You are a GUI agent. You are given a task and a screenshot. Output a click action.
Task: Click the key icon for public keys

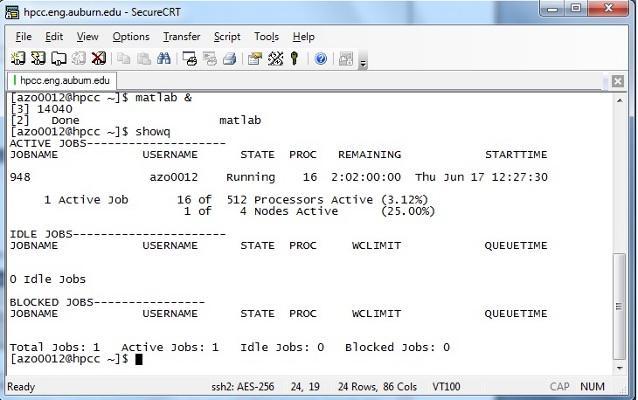[x=295, y=59]
